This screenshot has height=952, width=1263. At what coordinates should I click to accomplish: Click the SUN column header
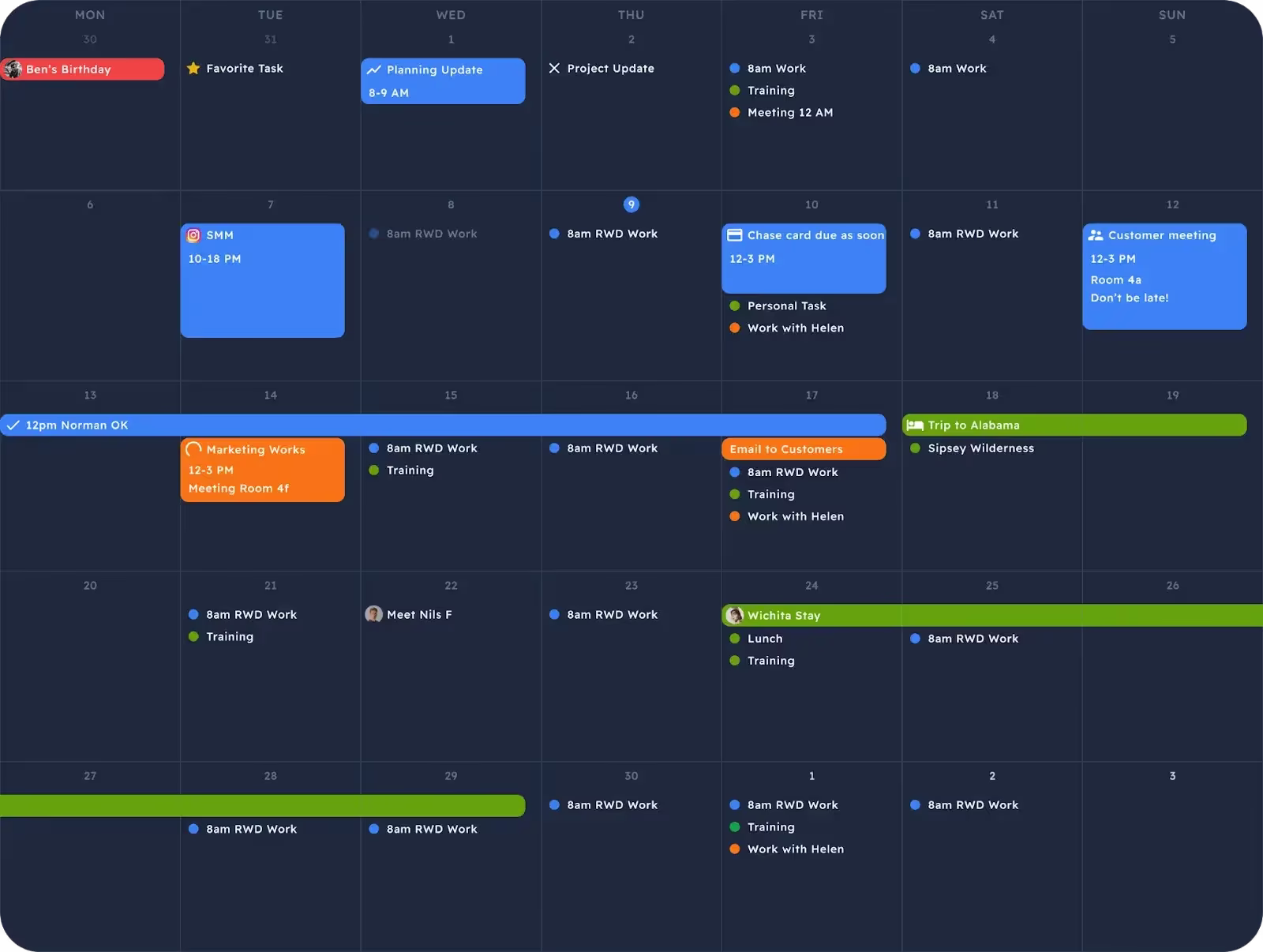point(1172,15)
